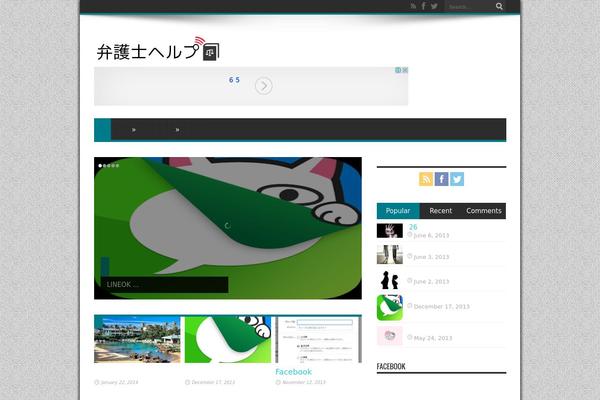The width and height of the screenshot is (600, 400).
Task: Switch to the Comments tab
Action: [484, 211]
